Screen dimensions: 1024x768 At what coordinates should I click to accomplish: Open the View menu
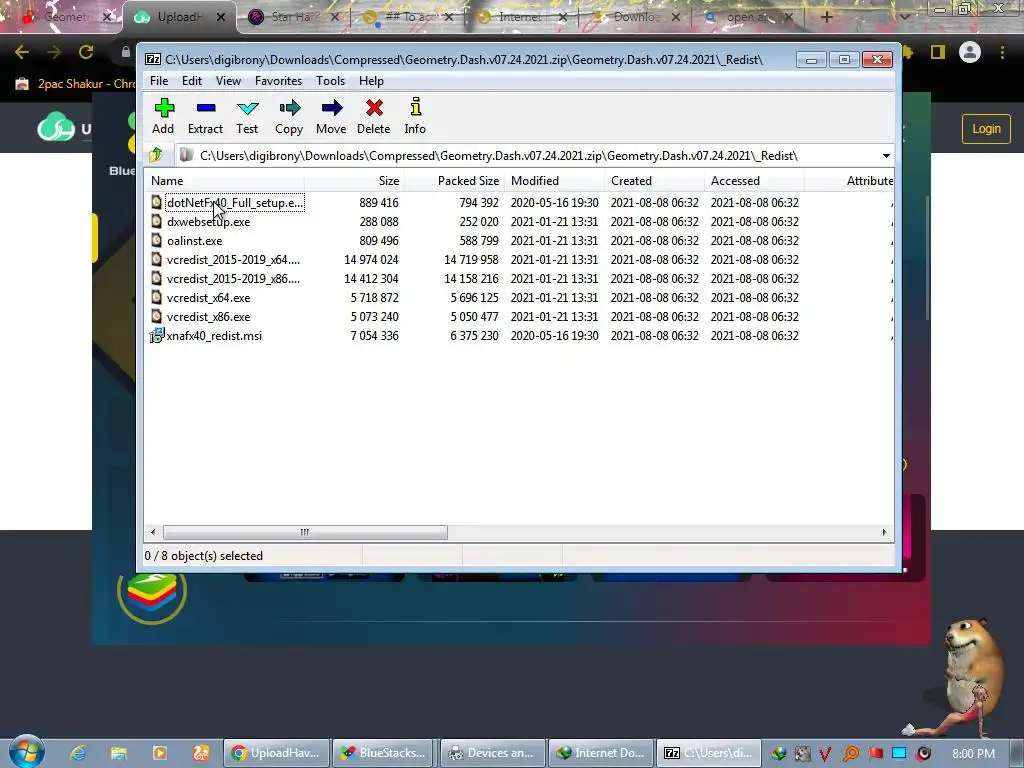coord(229,81)
